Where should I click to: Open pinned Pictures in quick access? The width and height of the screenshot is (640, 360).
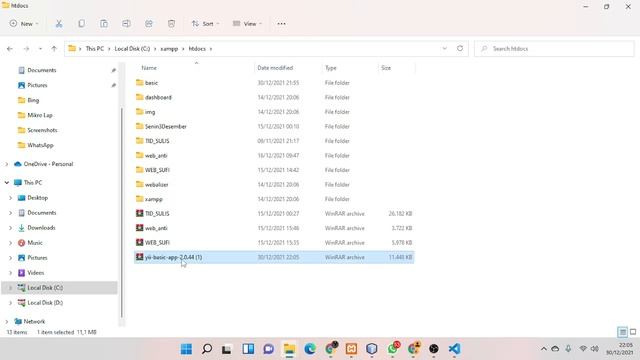pyautogui.click(x=37, y=85)
